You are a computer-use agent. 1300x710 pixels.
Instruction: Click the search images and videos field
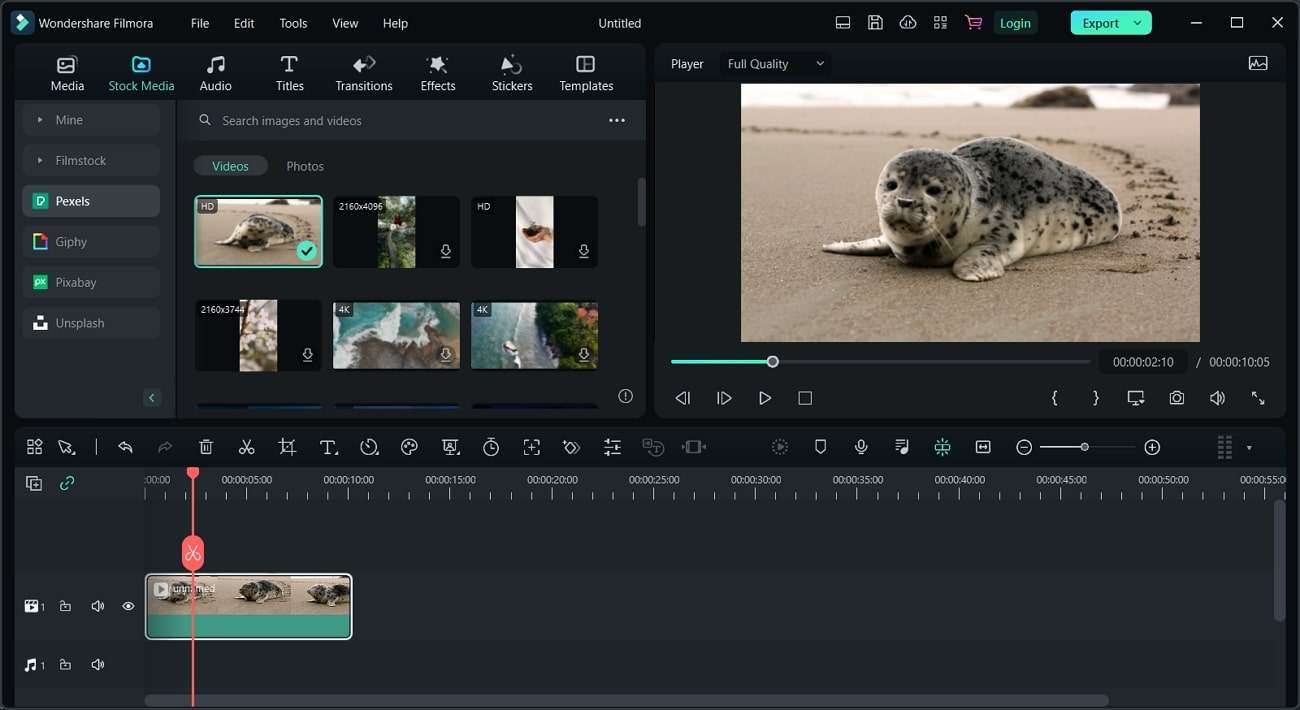(x=400, y=120)
